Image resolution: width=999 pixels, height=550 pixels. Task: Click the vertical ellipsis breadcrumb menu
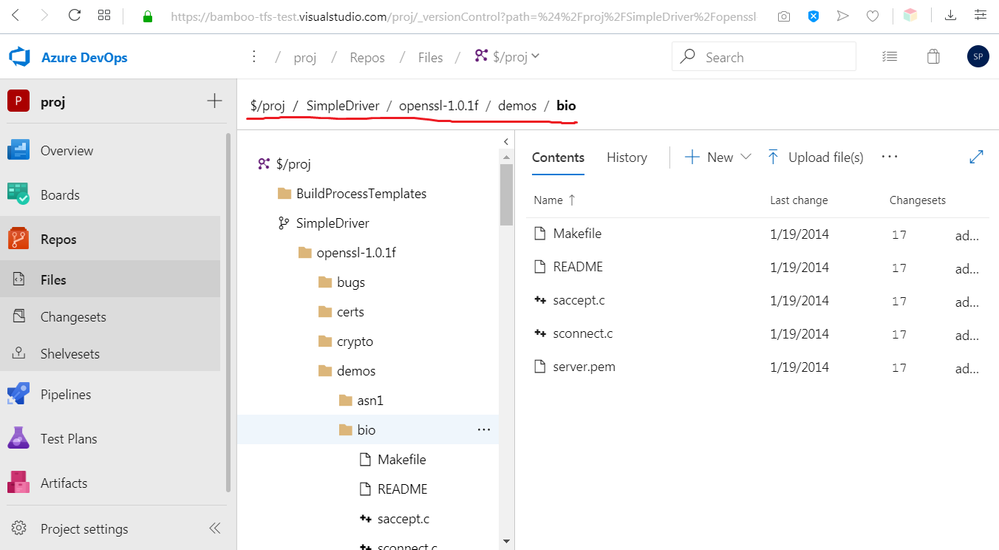[x=254, y=57]
